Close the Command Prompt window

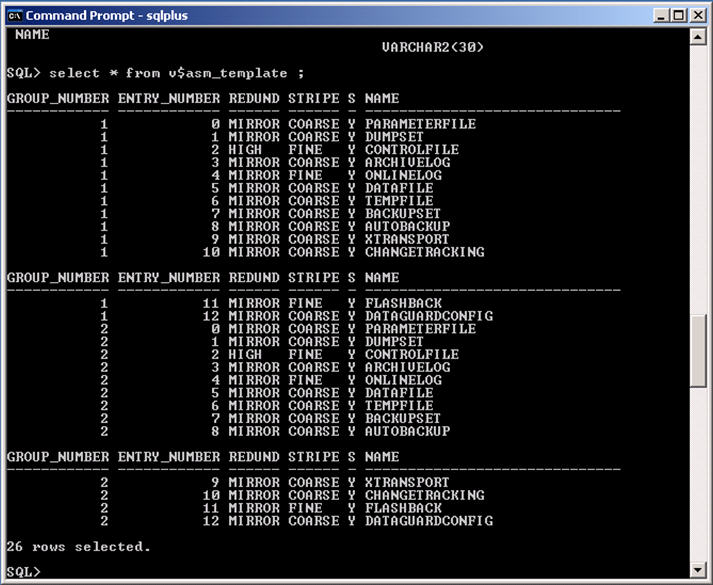tap(698, 15)
